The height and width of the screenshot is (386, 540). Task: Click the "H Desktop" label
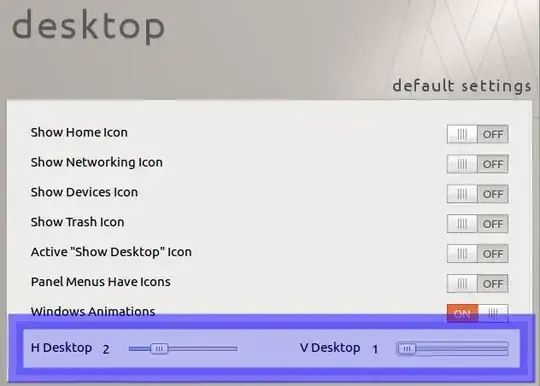click(61, 348)
